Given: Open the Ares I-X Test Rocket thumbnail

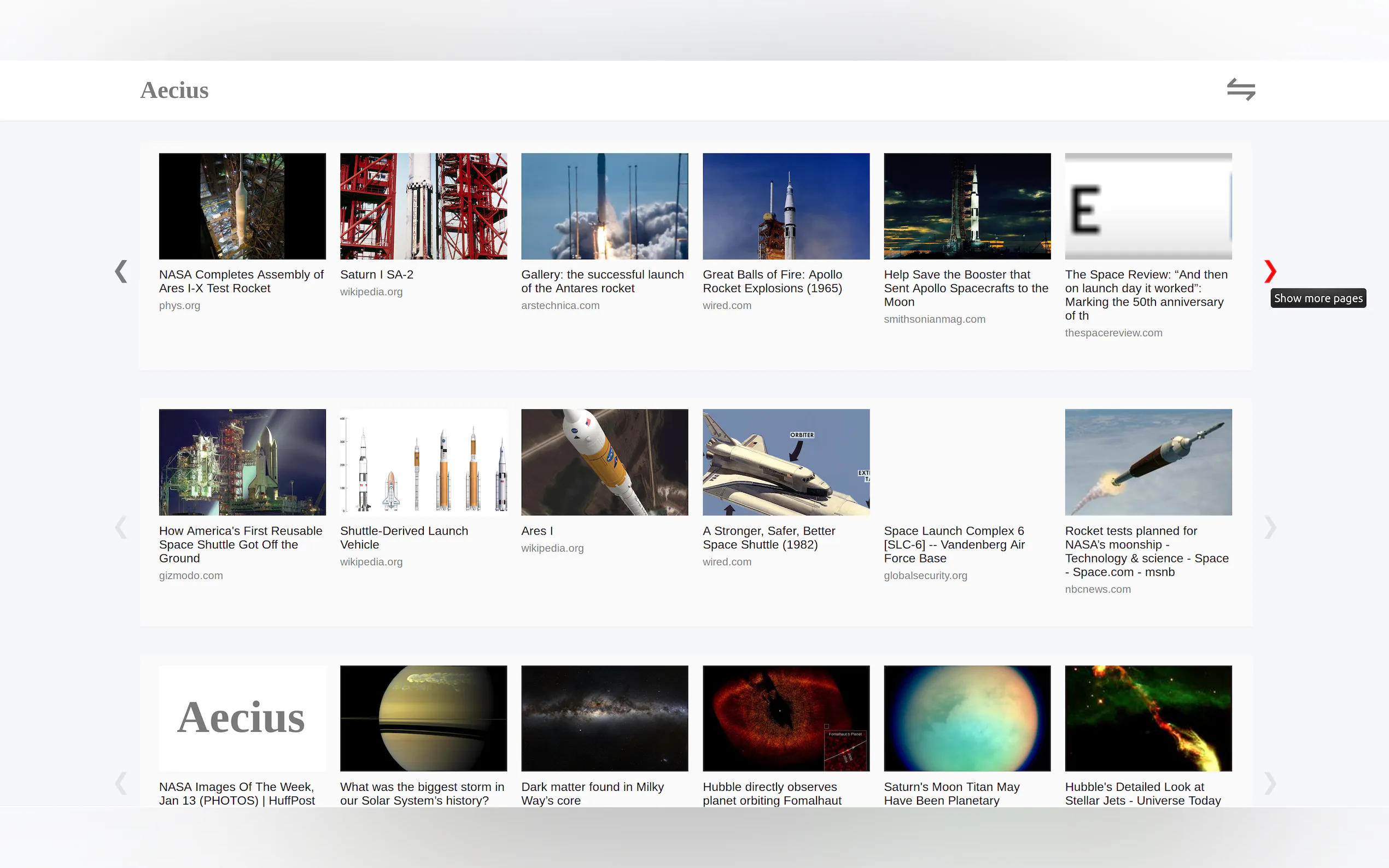Looking at the screenshot, I should (242, 206).
